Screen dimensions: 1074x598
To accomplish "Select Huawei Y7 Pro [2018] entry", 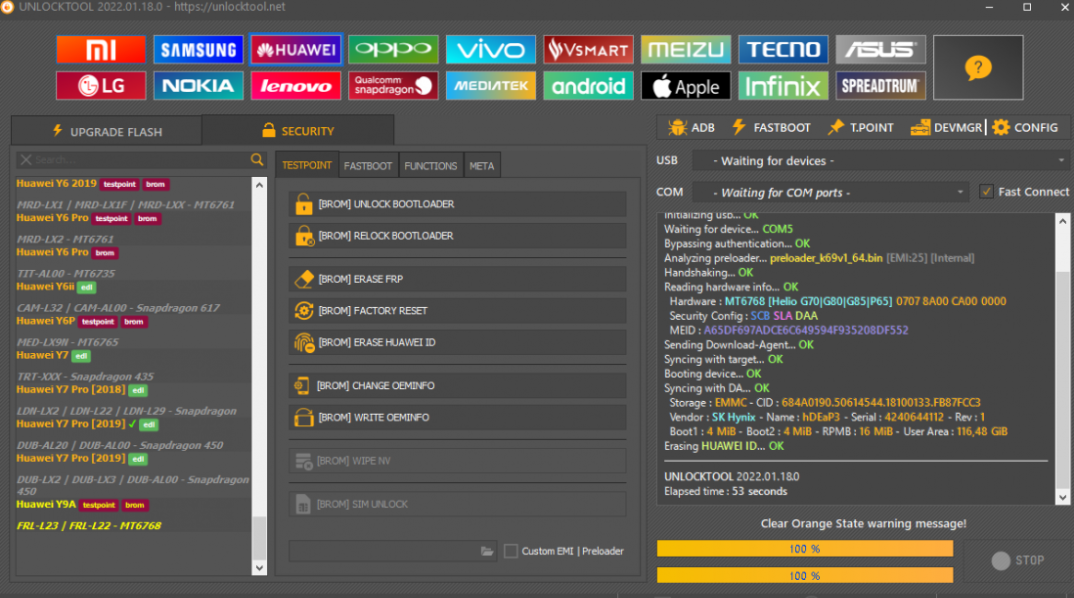I will [x=71, y=389].
